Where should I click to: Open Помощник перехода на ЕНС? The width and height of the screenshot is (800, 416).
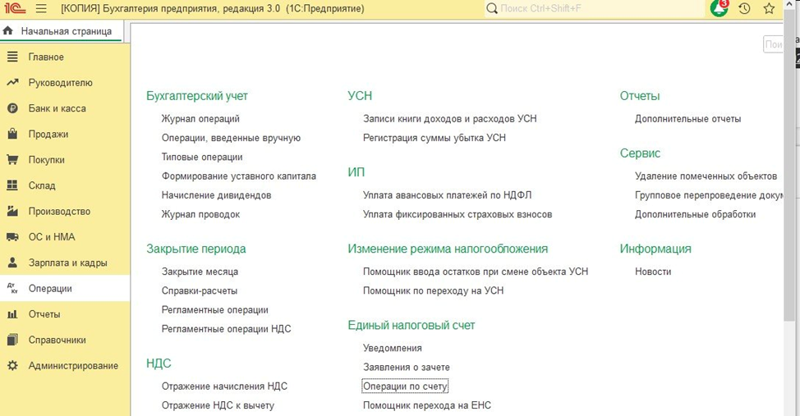point(427,406)
